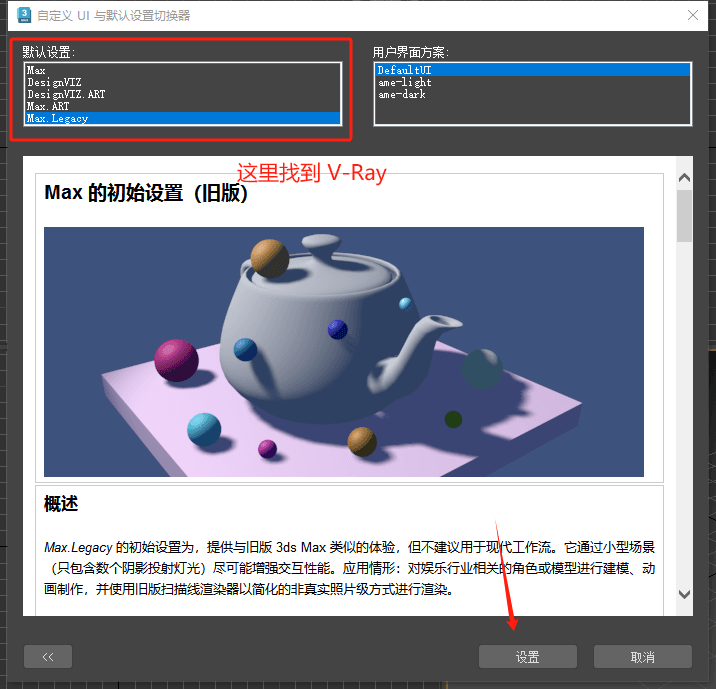Select Max.Legacy default setting
This screenshot has height=689, width=716.
click(183, 118)
